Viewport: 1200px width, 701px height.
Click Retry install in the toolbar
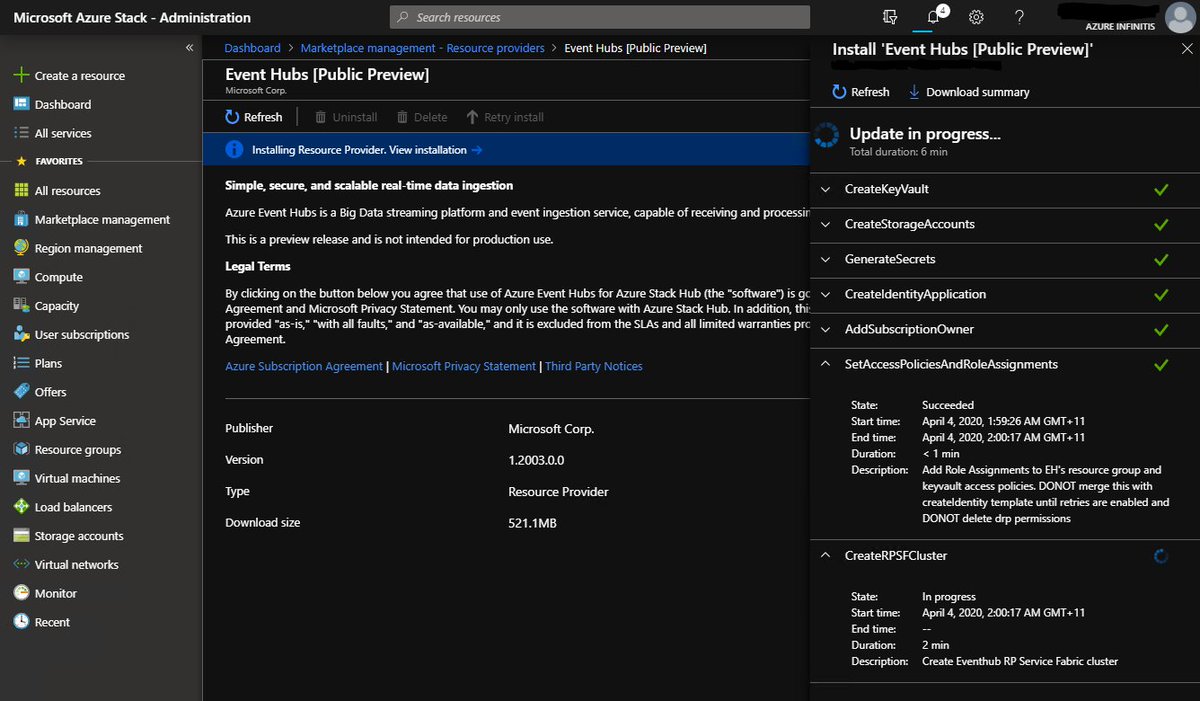coord(505,117)
